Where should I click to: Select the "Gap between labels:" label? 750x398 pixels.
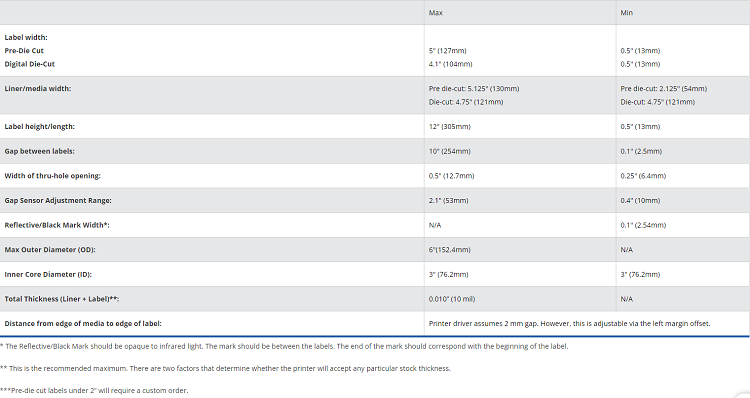[40, 151]
